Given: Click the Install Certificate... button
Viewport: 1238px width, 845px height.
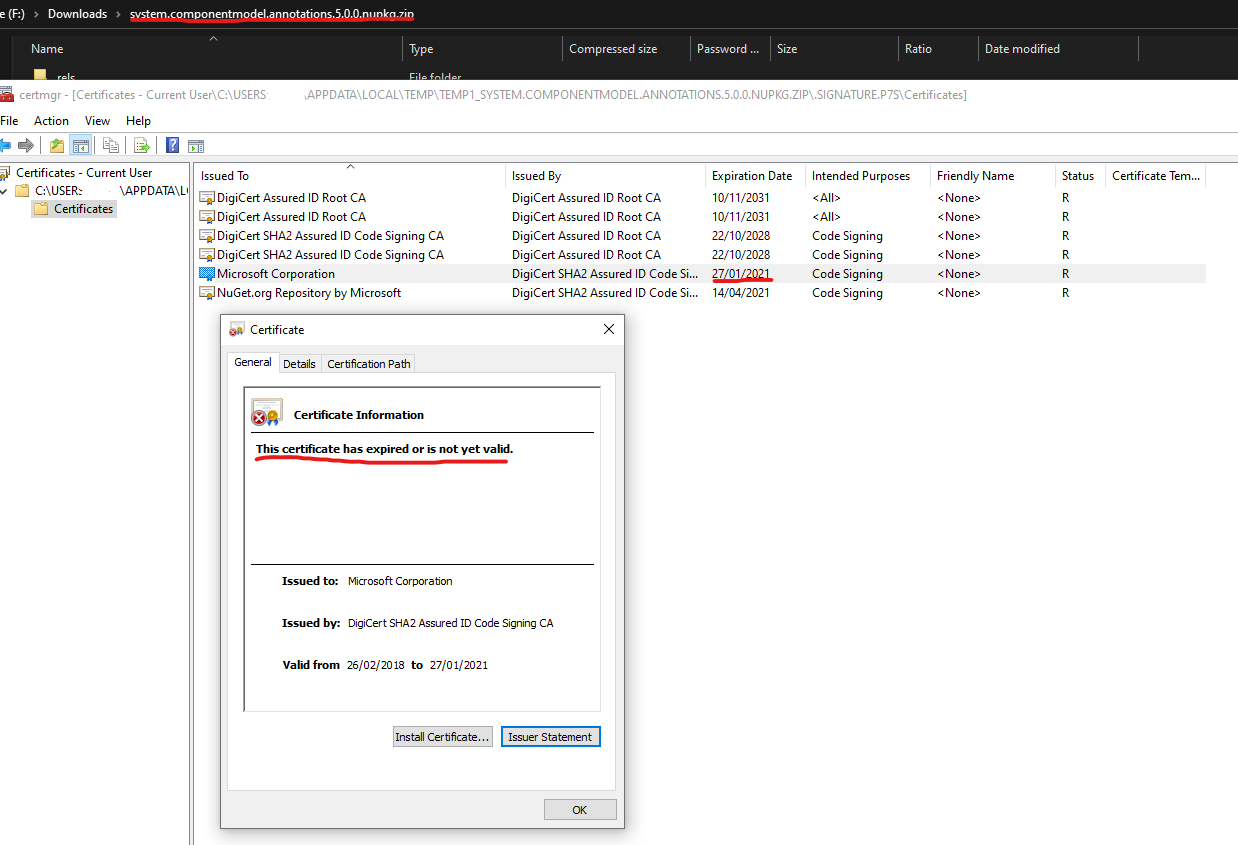Looking at the screenshot, I should click(443, 737).
